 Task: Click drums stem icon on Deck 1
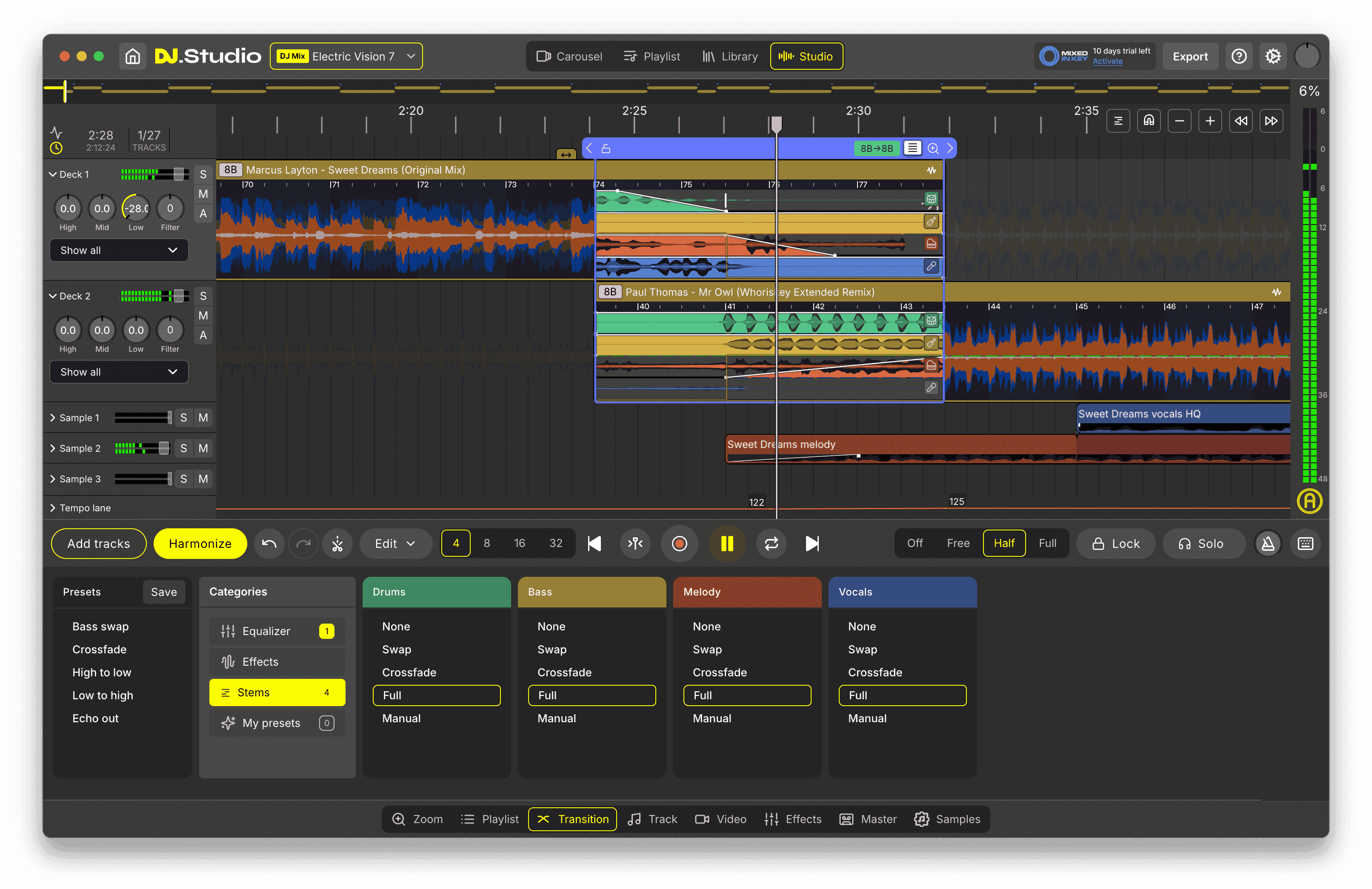click(931, 199)
